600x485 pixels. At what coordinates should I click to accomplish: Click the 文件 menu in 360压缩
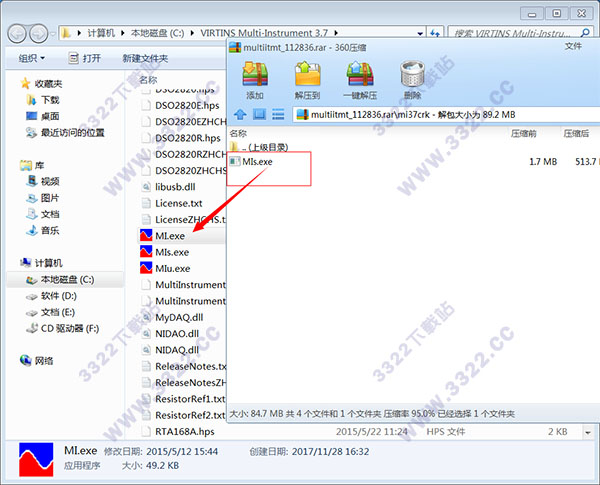573,46
